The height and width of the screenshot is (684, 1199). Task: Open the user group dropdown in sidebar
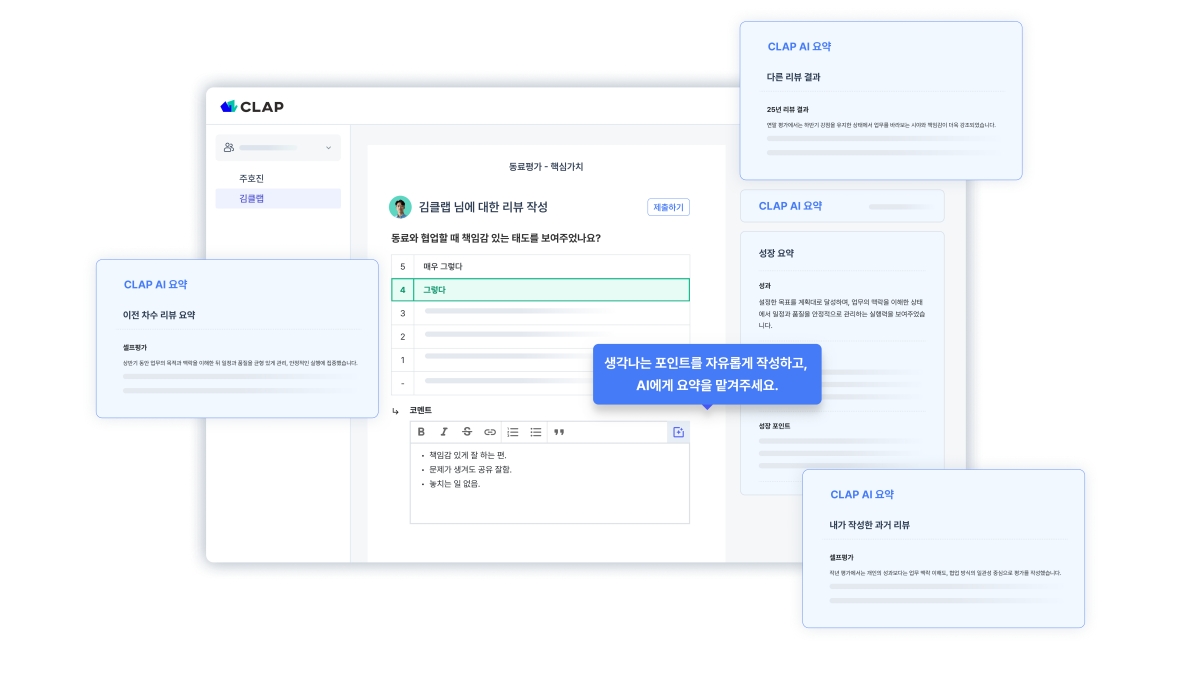coord(278,148)
